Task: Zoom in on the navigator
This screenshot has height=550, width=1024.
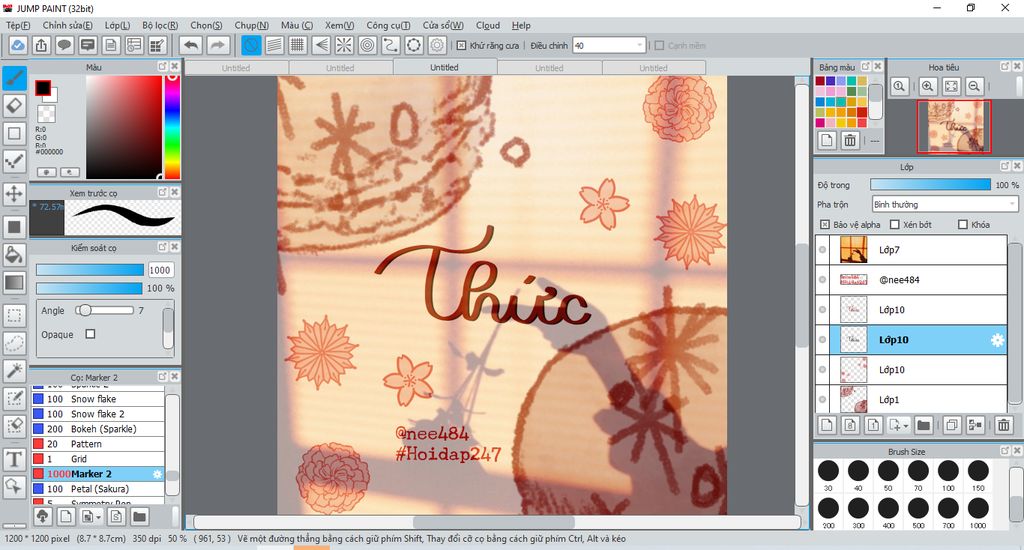Action: pos(928,86)
